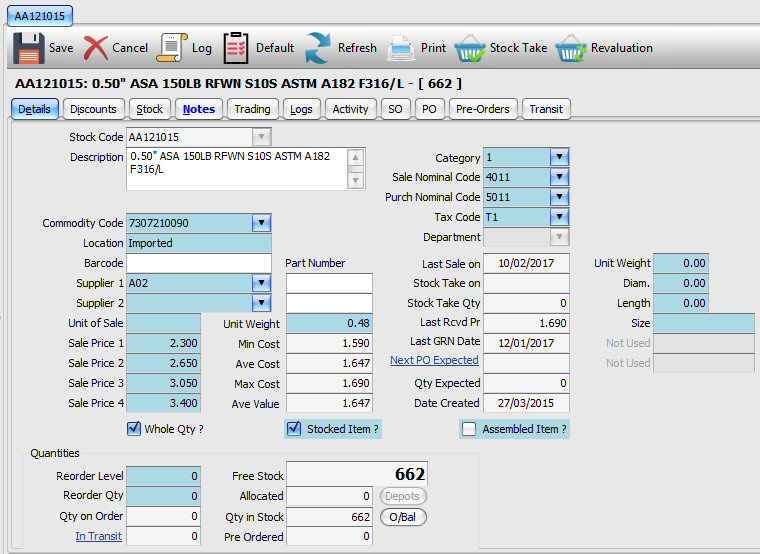Open Stock Take basket icon
The width and height of the screenshot is (760, 554).
[x=470, y=47]
